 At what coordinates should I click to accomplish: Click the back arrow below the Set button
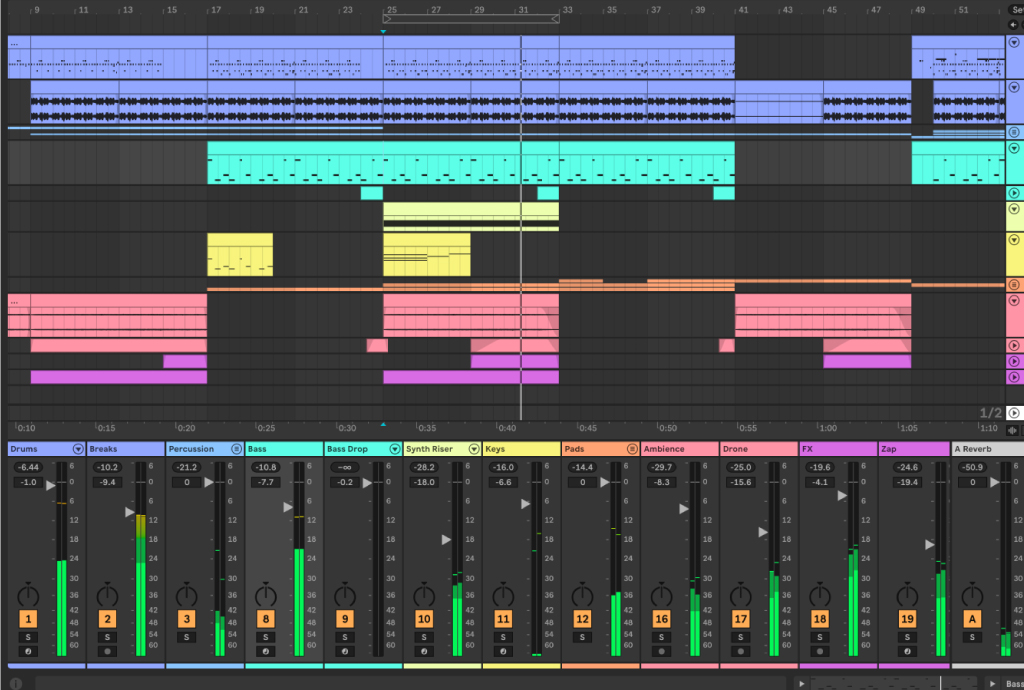coord(1014,25)
